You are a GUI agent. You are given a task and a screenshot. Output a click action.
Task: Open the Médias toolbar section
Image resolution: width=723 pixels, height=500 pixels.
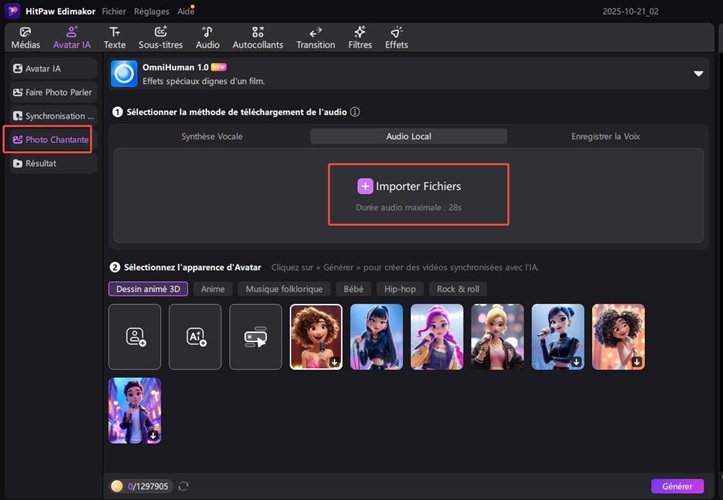click(x=27, y=38)
